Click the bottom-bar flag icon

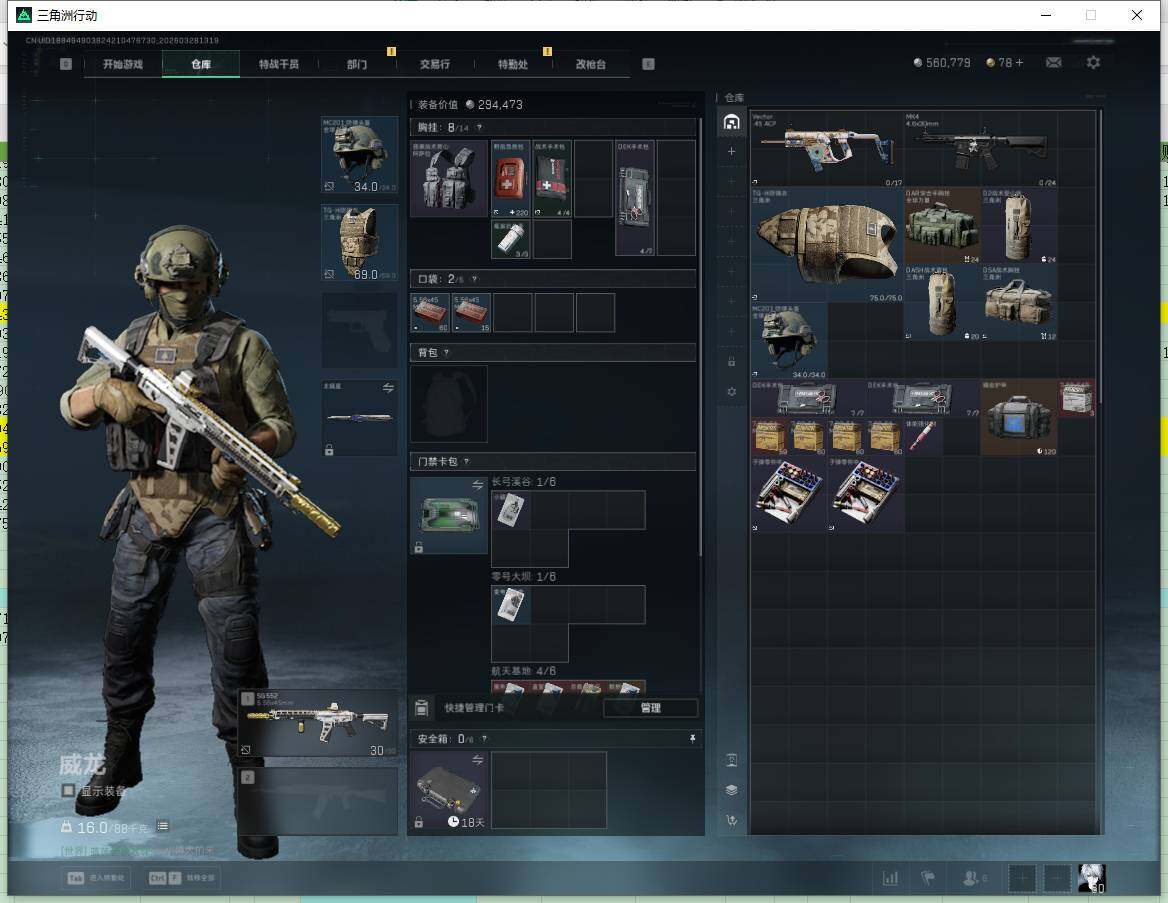(928, 878)
